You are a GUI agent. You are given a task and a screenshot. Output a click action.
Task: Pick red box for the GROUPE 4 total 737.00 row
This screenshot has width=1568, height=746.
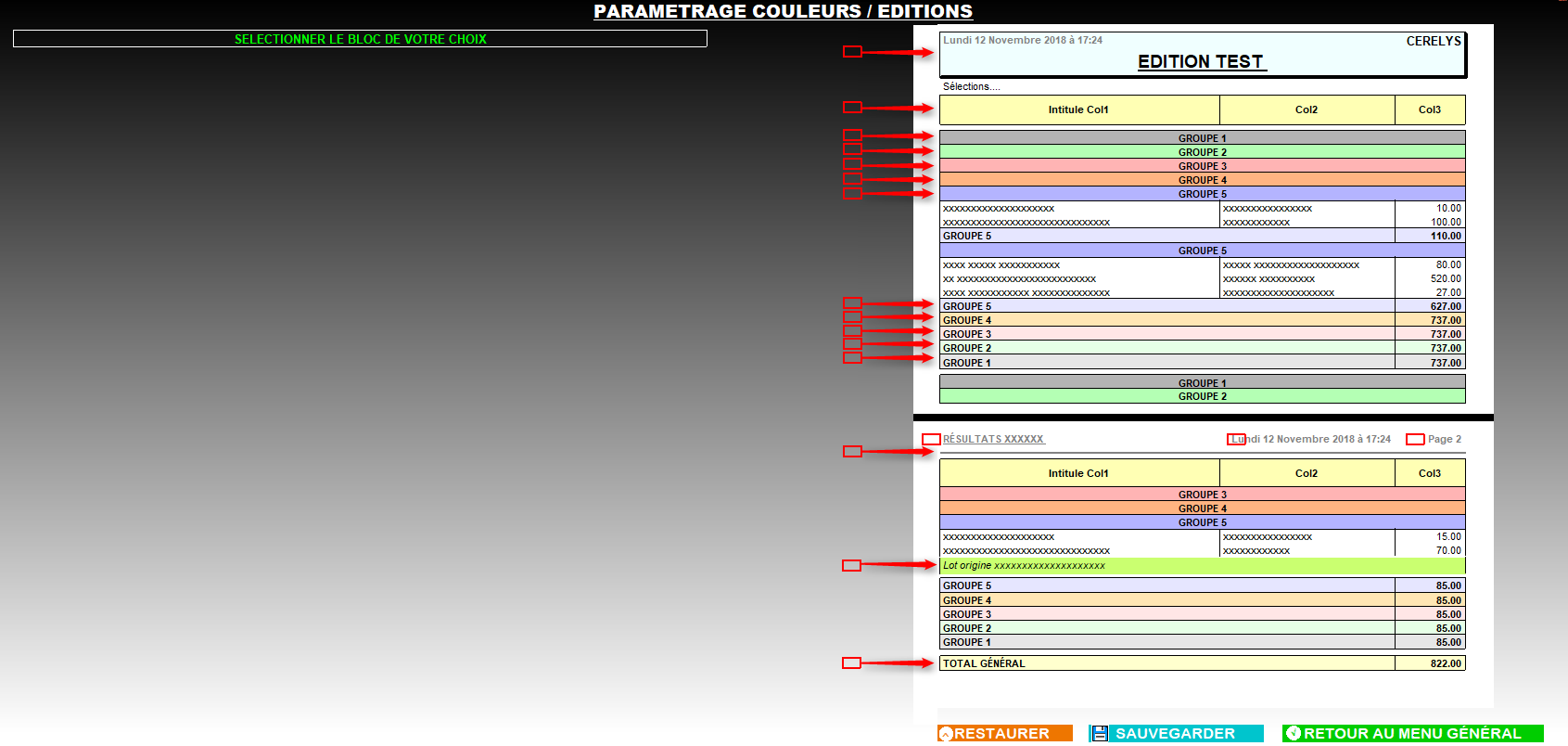click(x=852, y=317)
